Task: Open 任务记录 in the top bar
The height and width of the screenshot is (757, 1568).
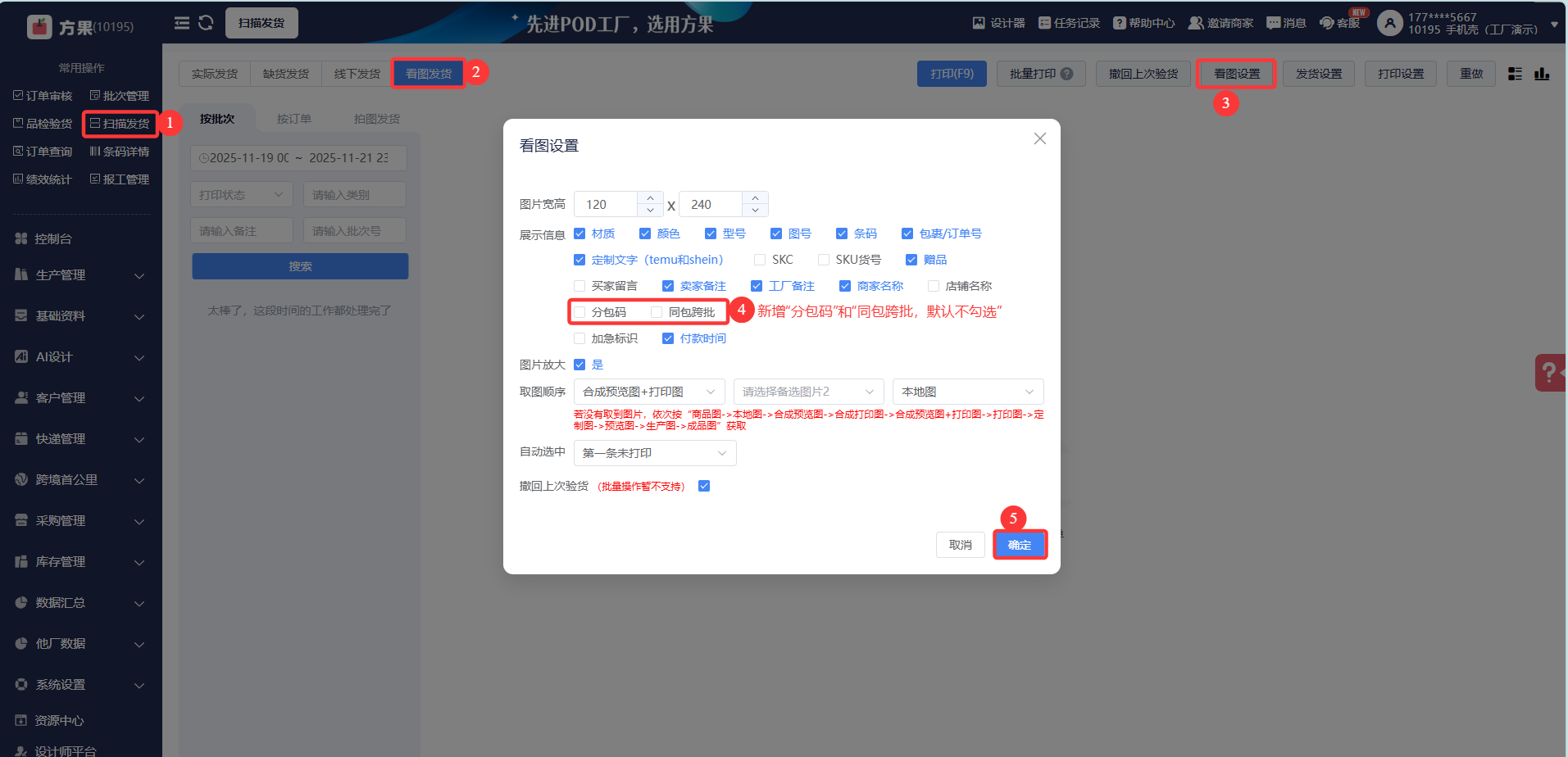Action: click(1069, 23)
